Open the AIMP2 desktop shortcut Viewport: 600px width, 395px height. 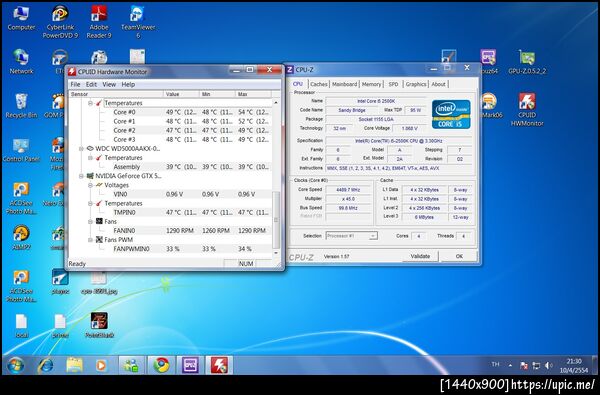coord(21,237)
